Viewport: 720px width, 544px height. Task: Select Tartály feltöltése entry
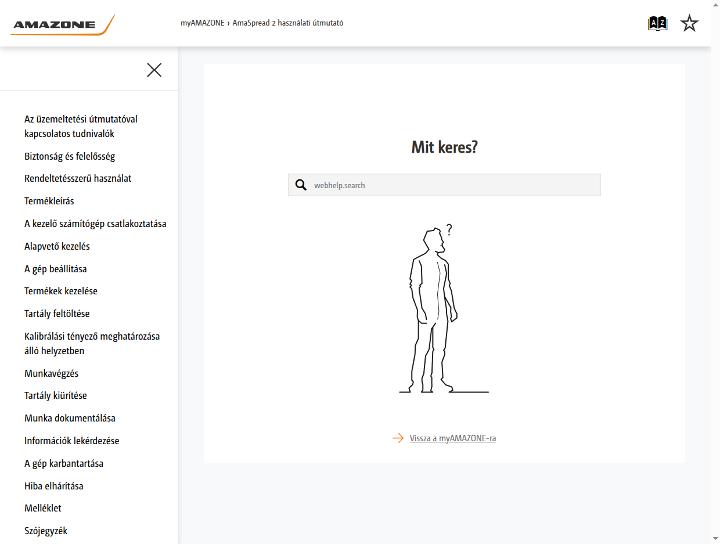click(57, 314)
